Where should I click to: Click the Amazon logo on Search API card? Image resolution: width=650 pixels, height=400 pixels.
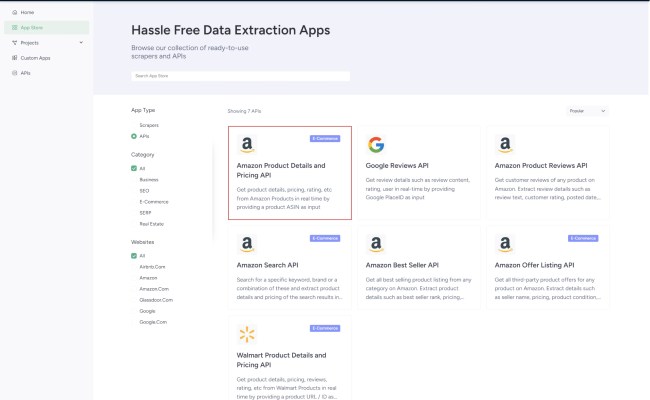tap(247, 244)
